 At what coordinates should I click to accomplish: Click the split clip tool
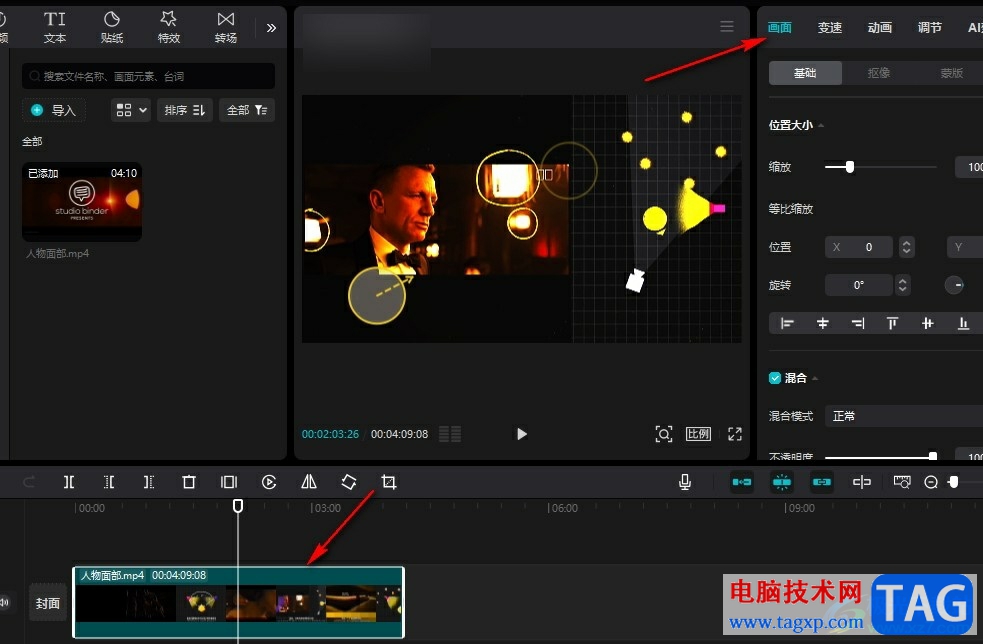69,482
